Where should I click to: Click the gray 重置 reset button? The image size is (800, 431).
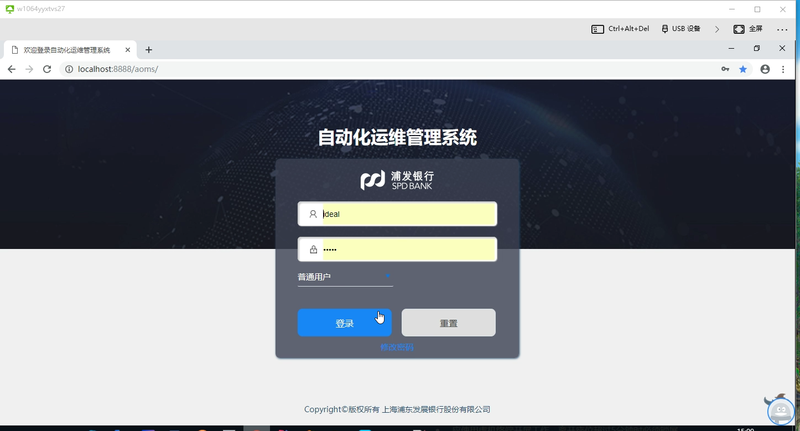[448, 322]
